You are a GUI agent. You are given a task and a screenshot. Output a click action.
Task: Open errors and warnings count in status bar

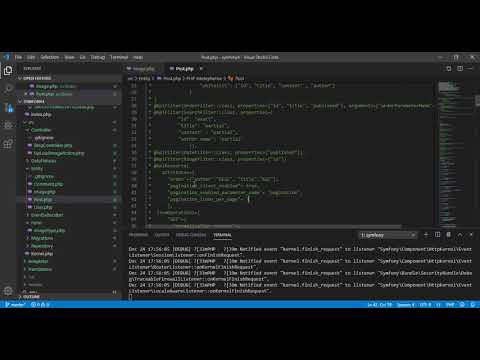pyautogui.click(x=40, y=304)
